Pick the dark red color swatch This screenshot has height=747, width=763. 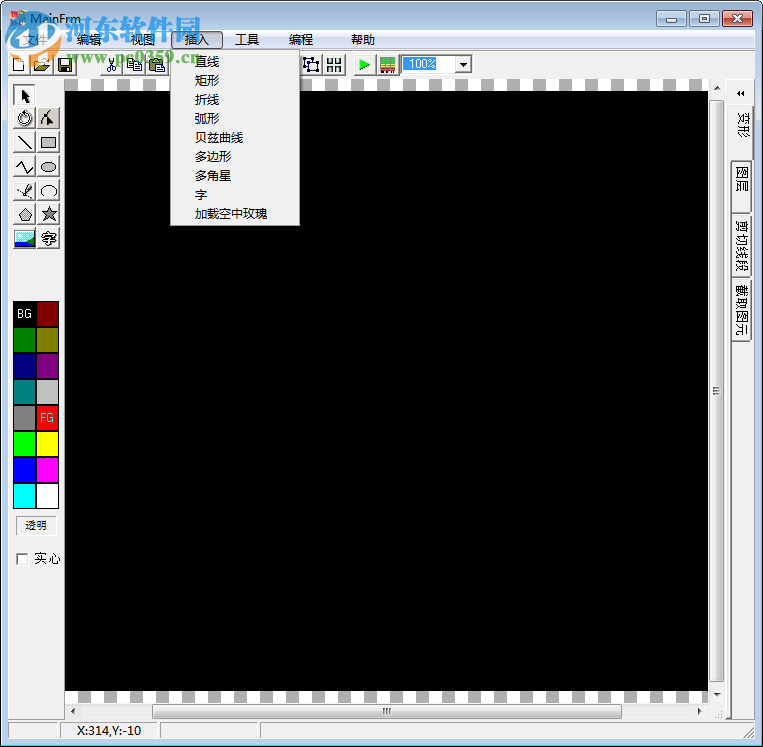pyautogui.click(x=47, y=314)
